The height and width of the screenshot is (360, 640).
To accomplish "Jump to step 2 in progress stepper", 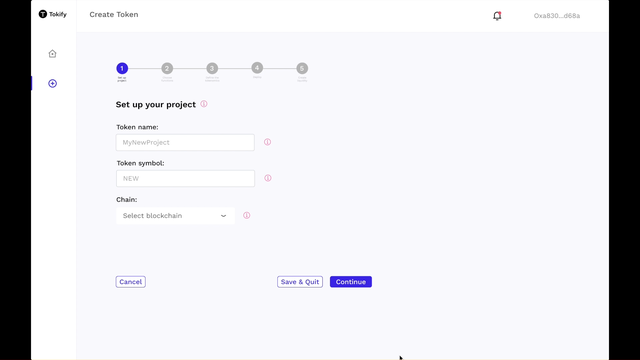I will point(167,68).
